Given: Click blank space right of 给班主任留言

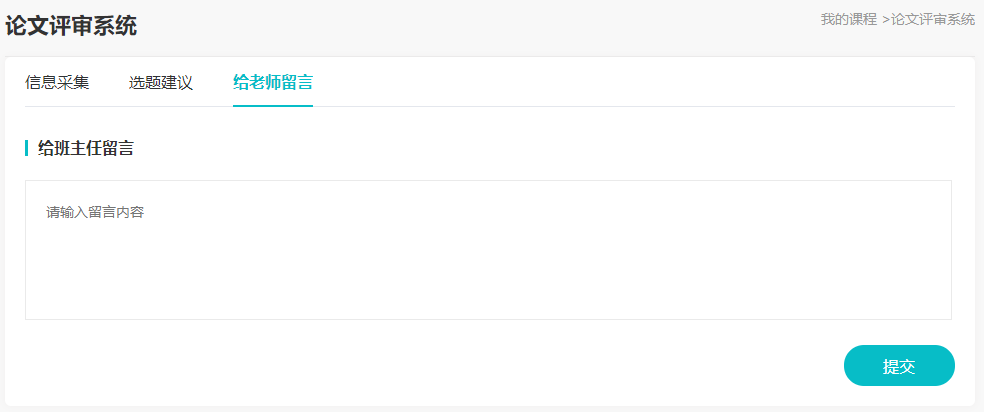Looking at the screenshot, I should click(x=500, y=149).
